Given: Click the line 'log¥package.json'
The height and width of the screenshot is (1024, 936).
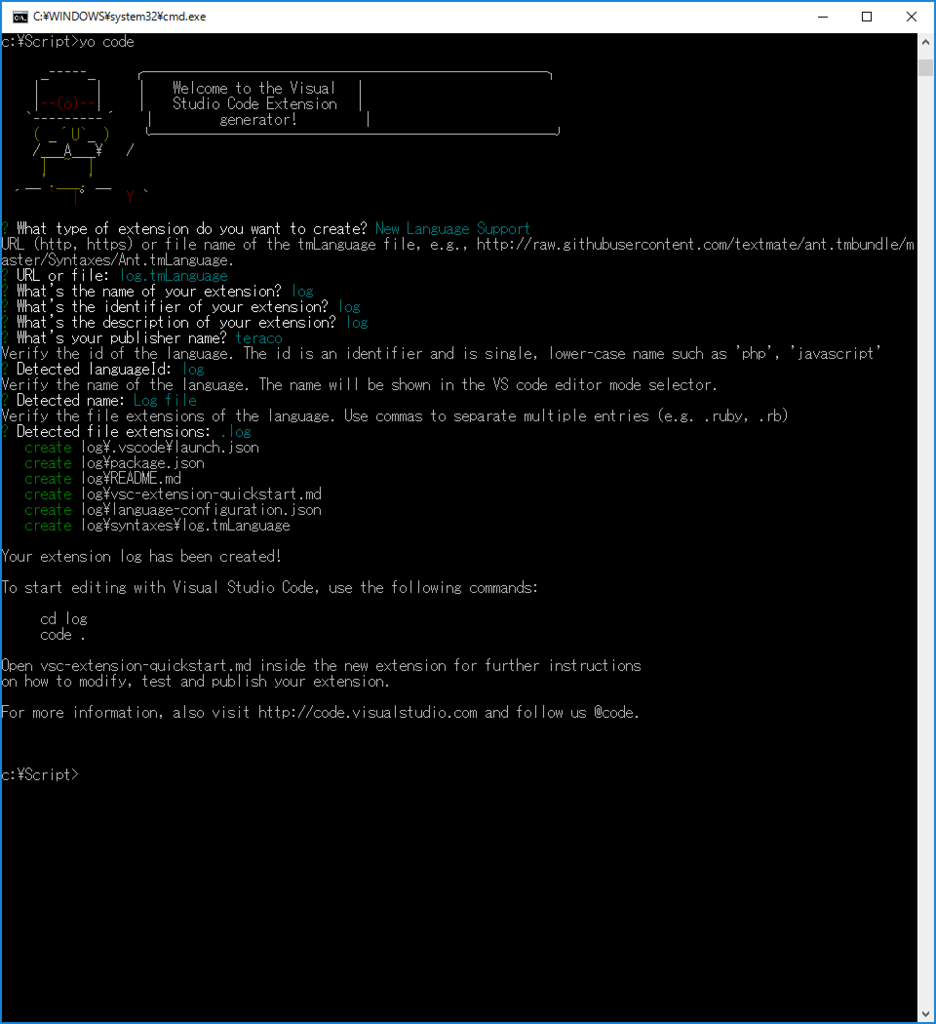Looking at the screenshot, I should click(x=143, y=463).
